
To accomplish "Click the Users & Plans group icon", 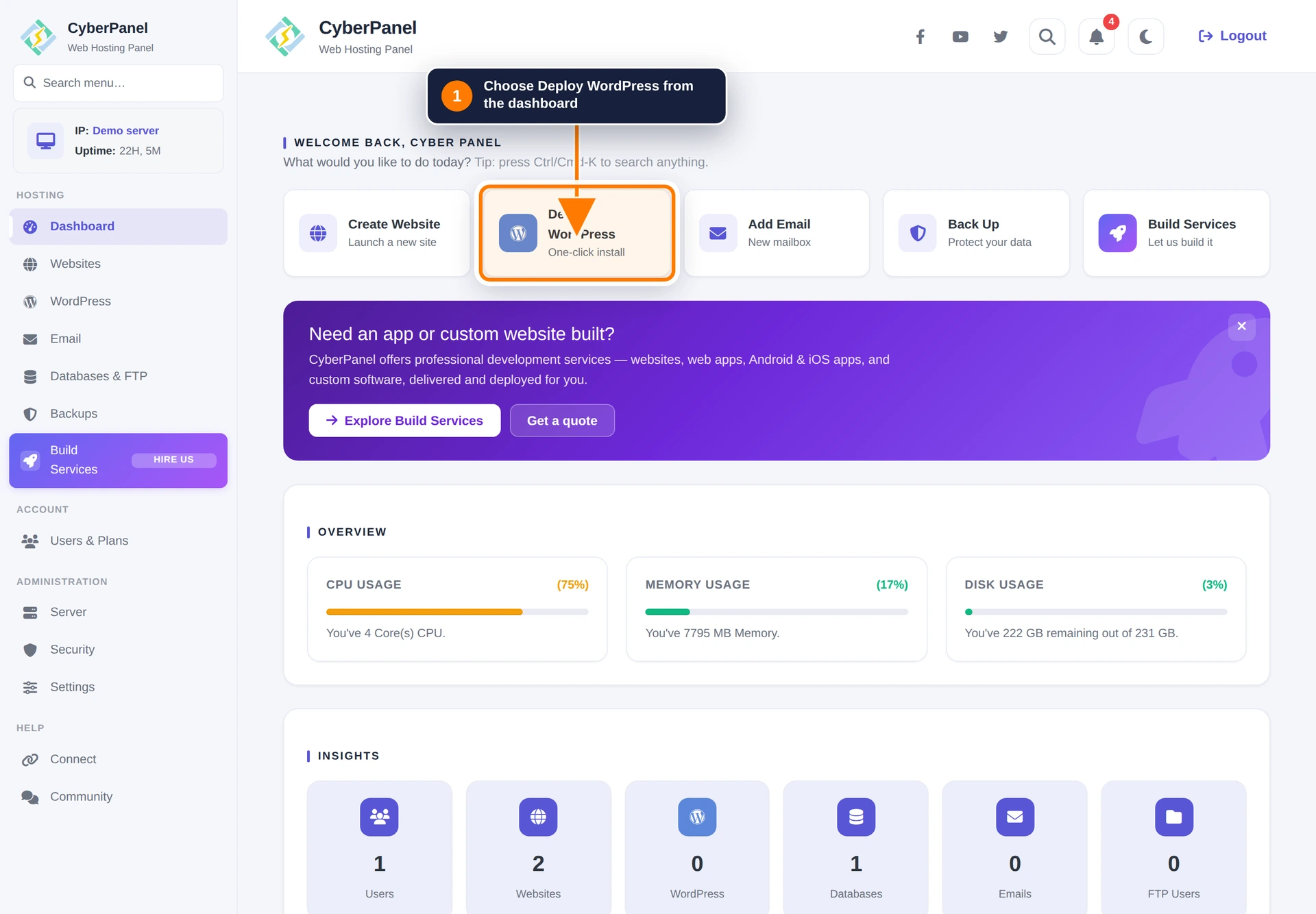I will coord(30,541).
